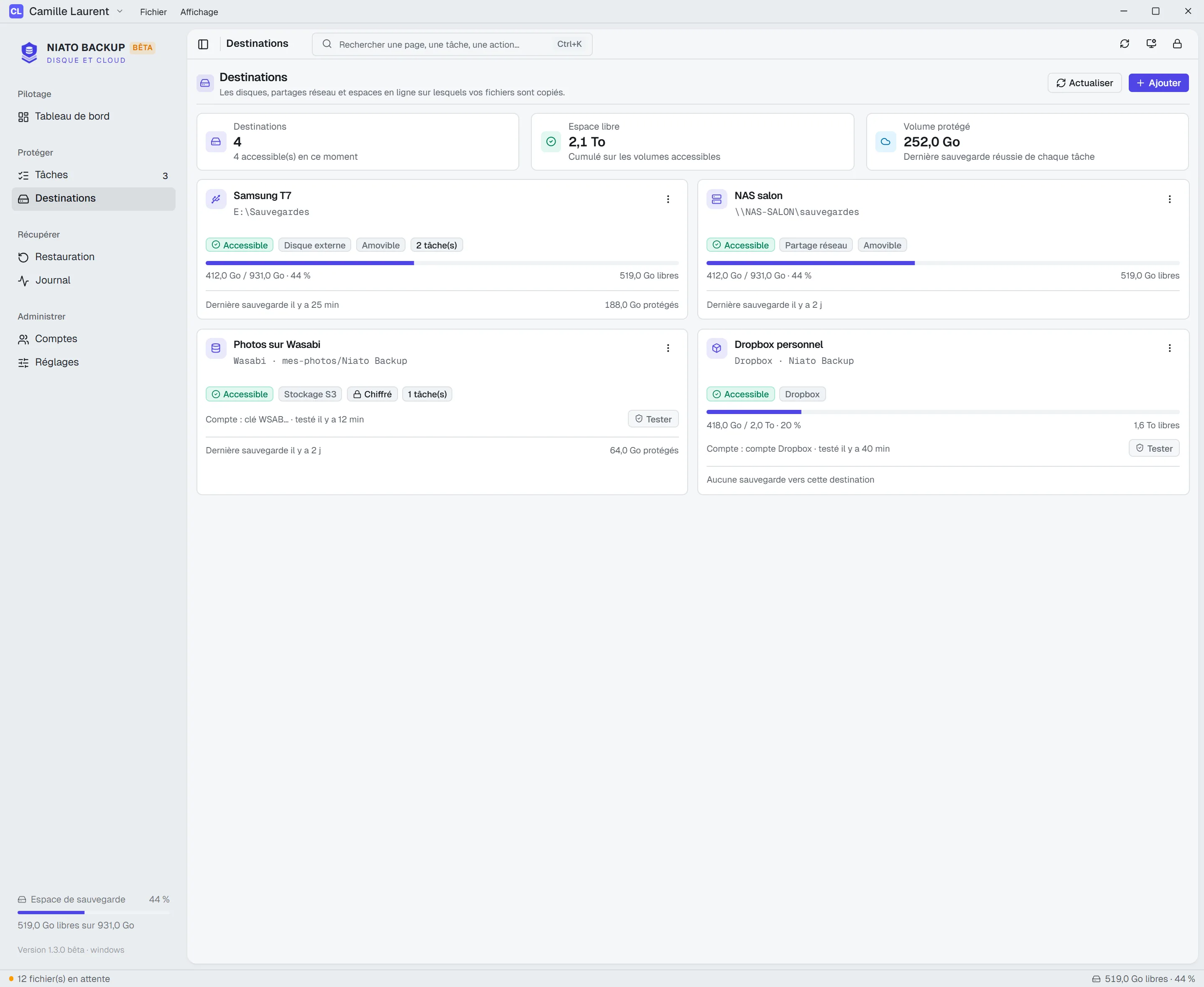The width and height of the screenshot is (1204, 987).
Task: Click the lock icon in top toolbar
Action: [1177, 44]
